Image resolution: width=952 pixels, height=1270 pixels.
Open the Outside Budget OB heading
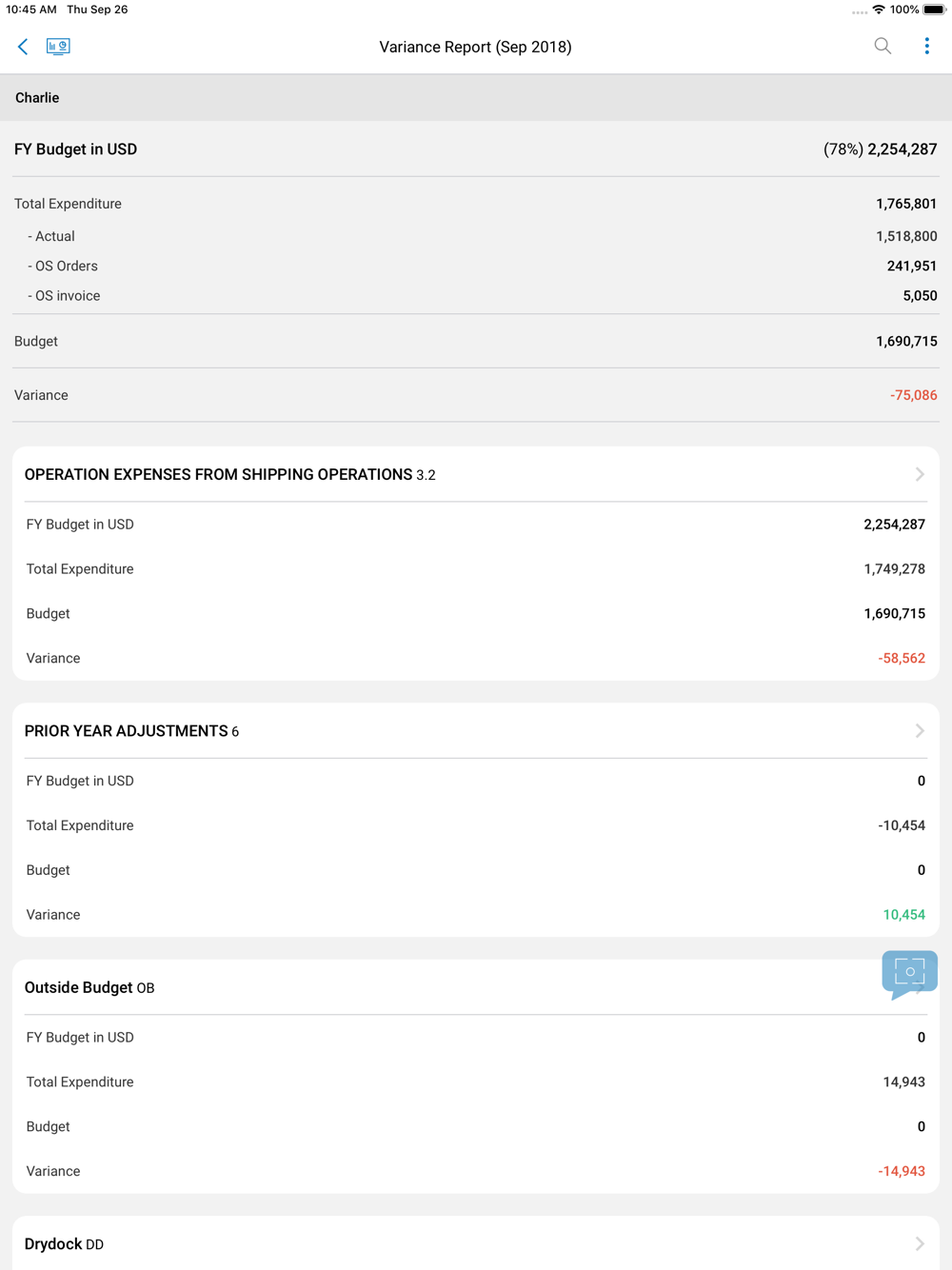click(x=89, y=988)
